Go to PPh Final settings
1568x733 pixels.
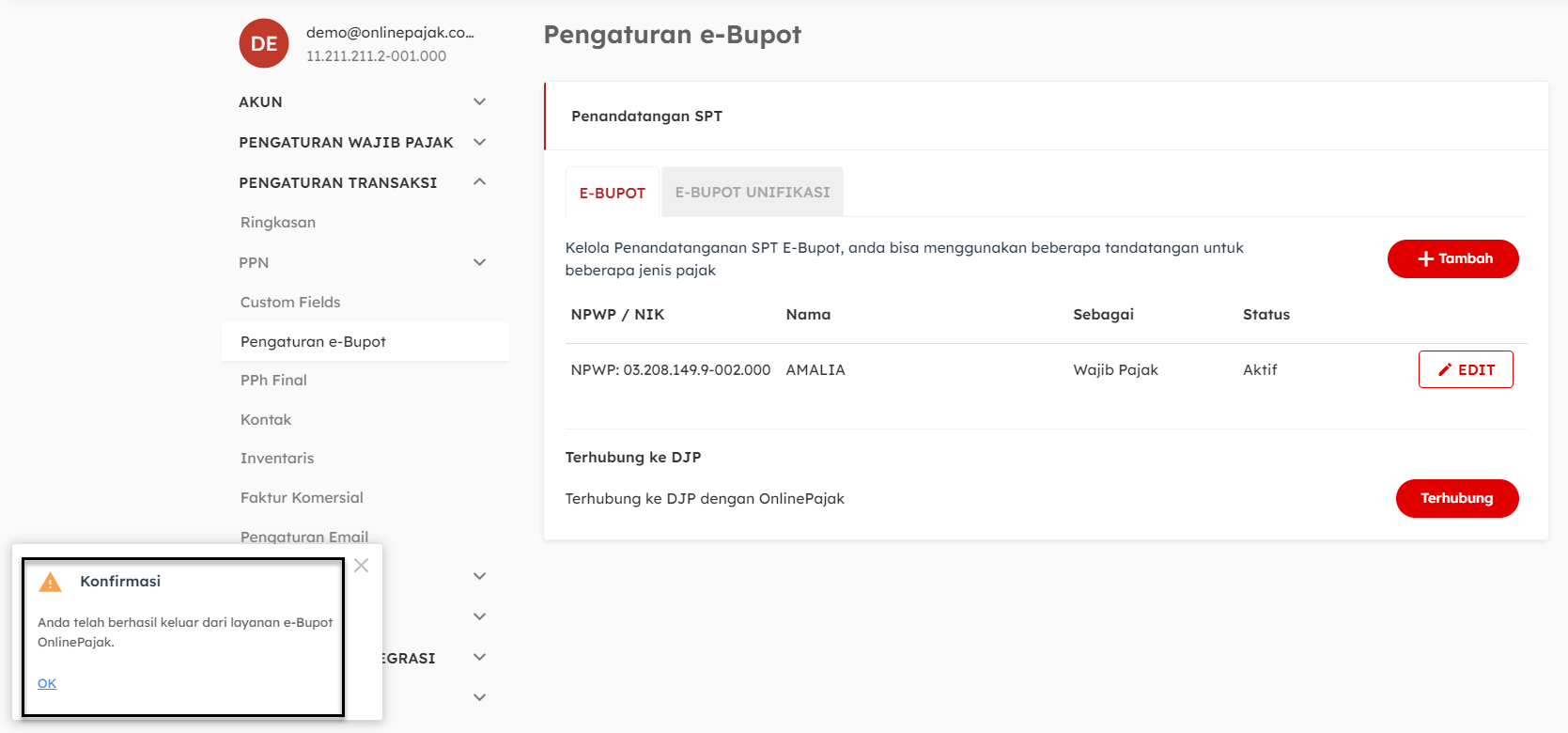pyautogui.click(x=273, y=380)
